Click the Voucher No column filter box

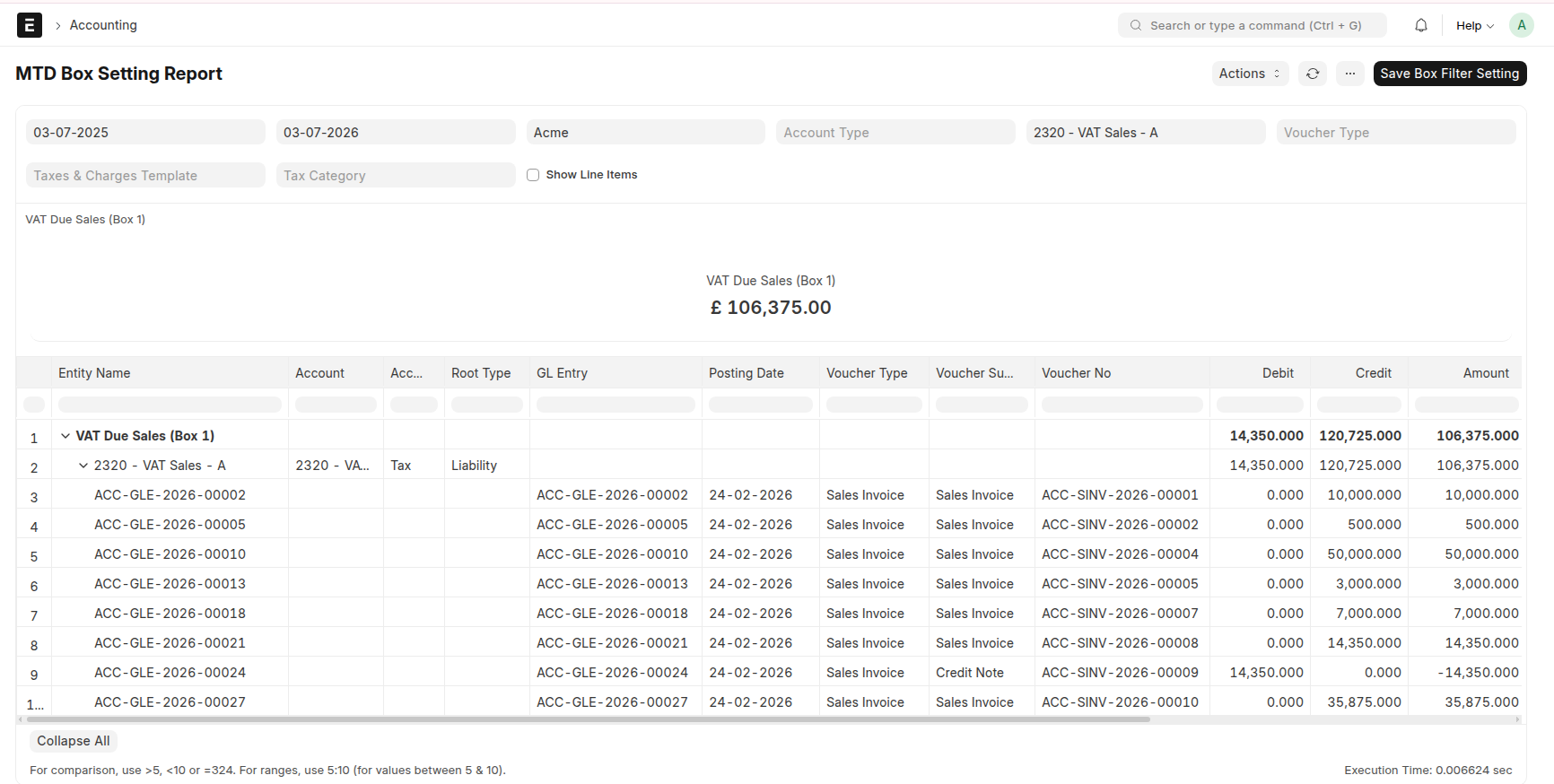[x=1122, y=405]
